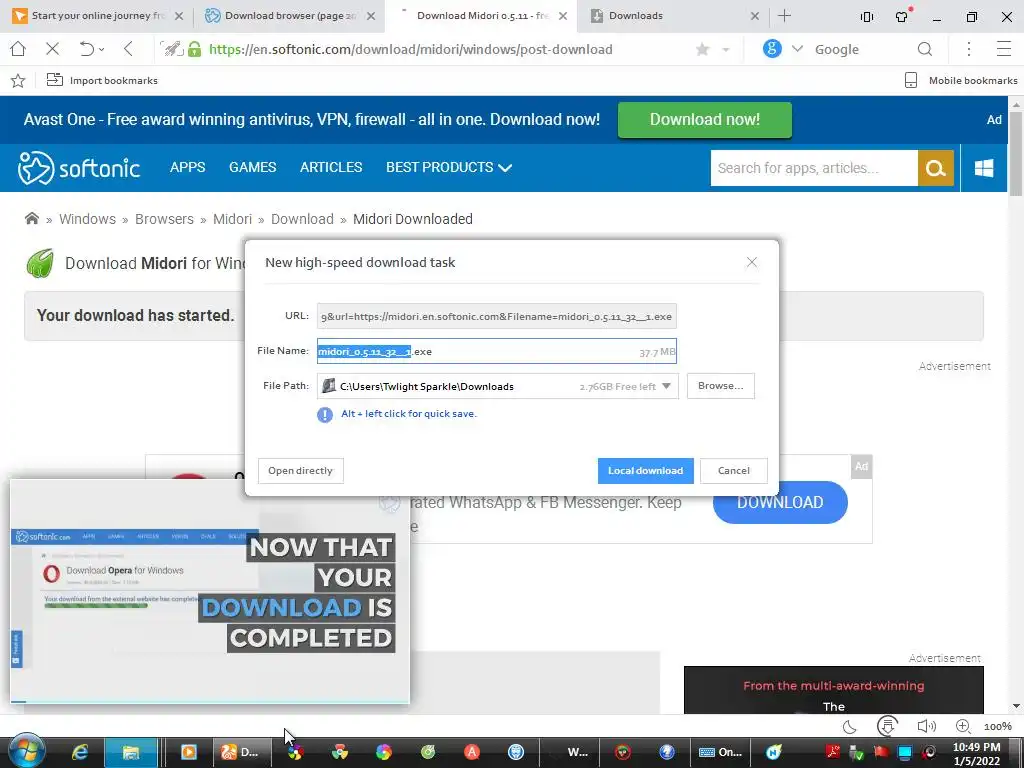Click the blue DOWNLOAD ad button
Screen dimensions: 1024x768
coord(780,502)
